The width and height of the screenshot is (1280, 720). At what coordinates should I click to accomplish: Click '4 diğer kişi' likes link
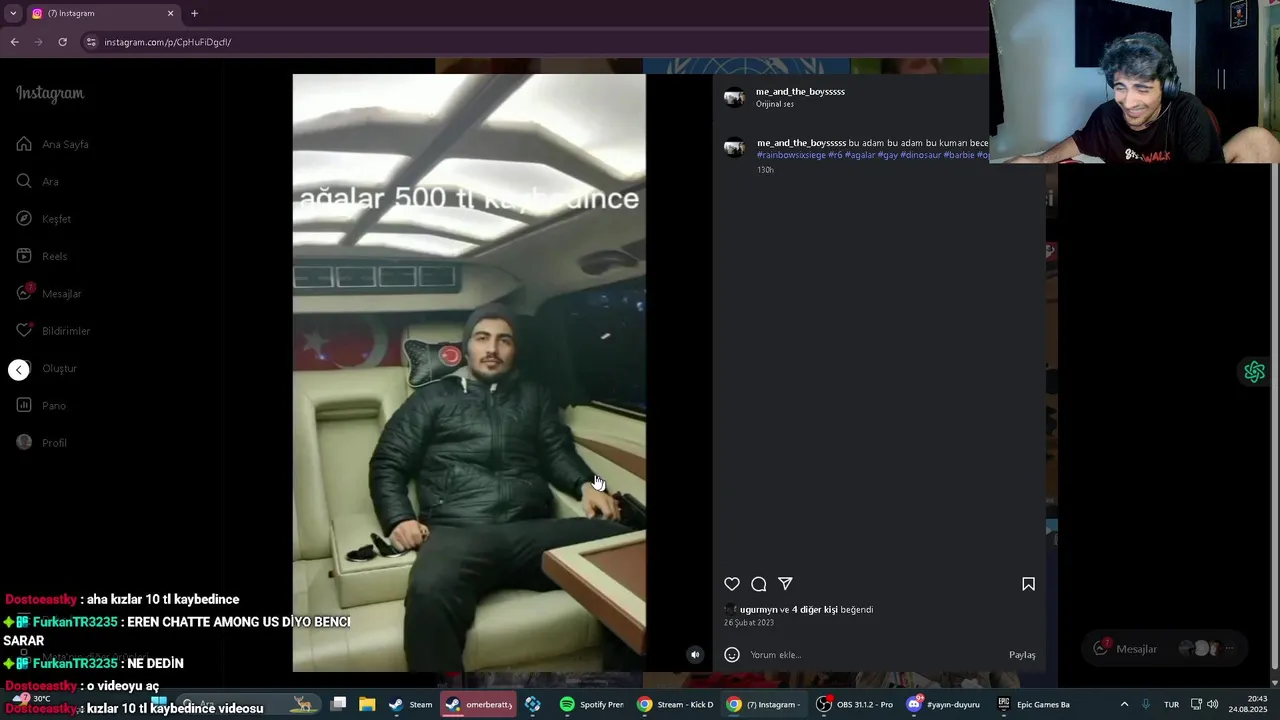pyautogui.click(x=815, y=610)
